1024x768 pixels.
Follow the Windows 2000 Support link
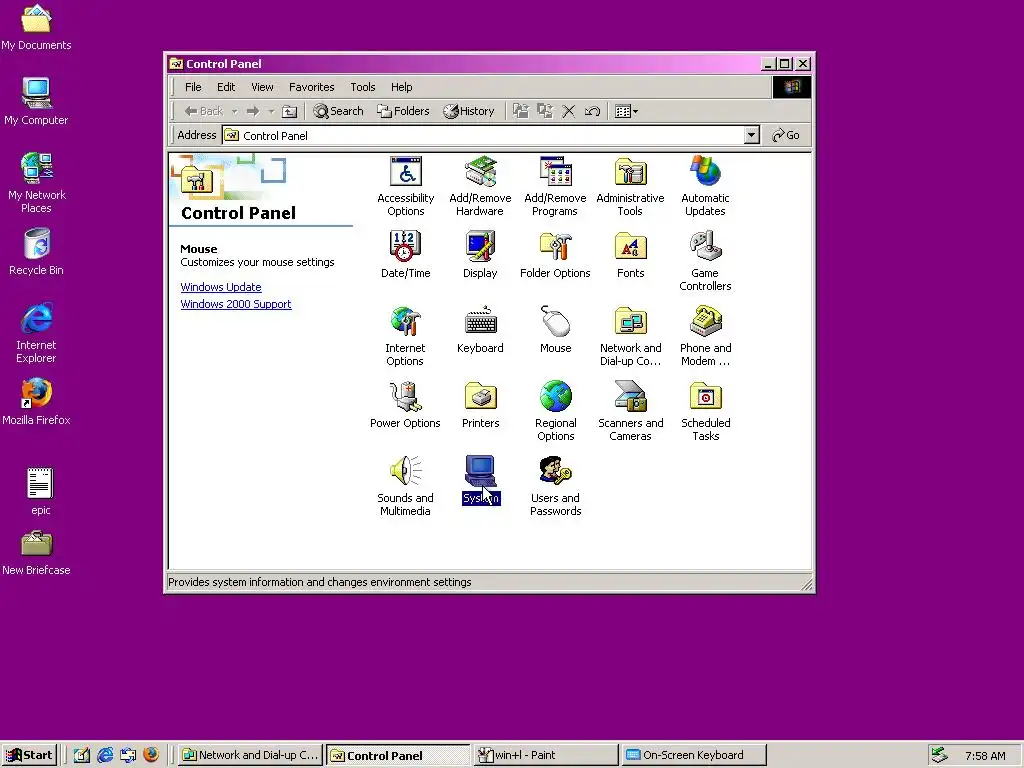pos(236,304)
